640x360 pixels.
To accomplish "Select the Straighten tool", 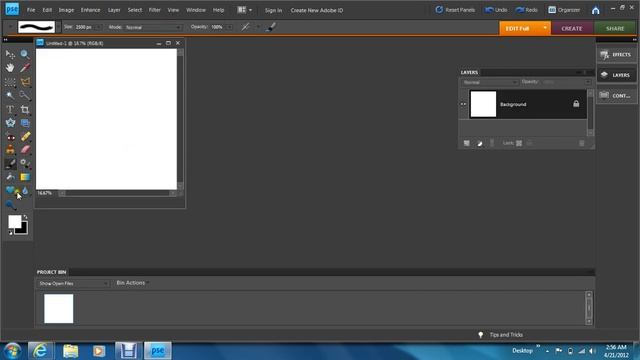I will coord(25,123).
